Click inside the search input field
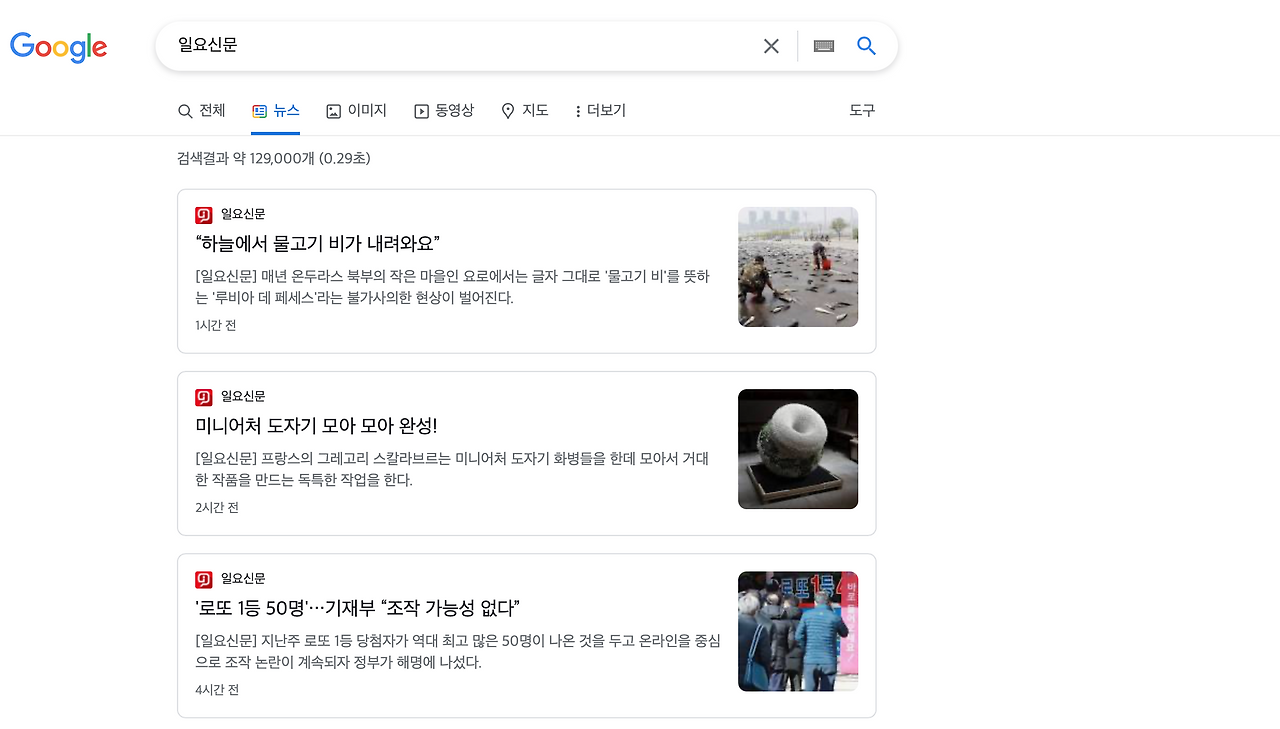Image resolution: width=1280 pixels, height=729 pixels. (450, 45)
